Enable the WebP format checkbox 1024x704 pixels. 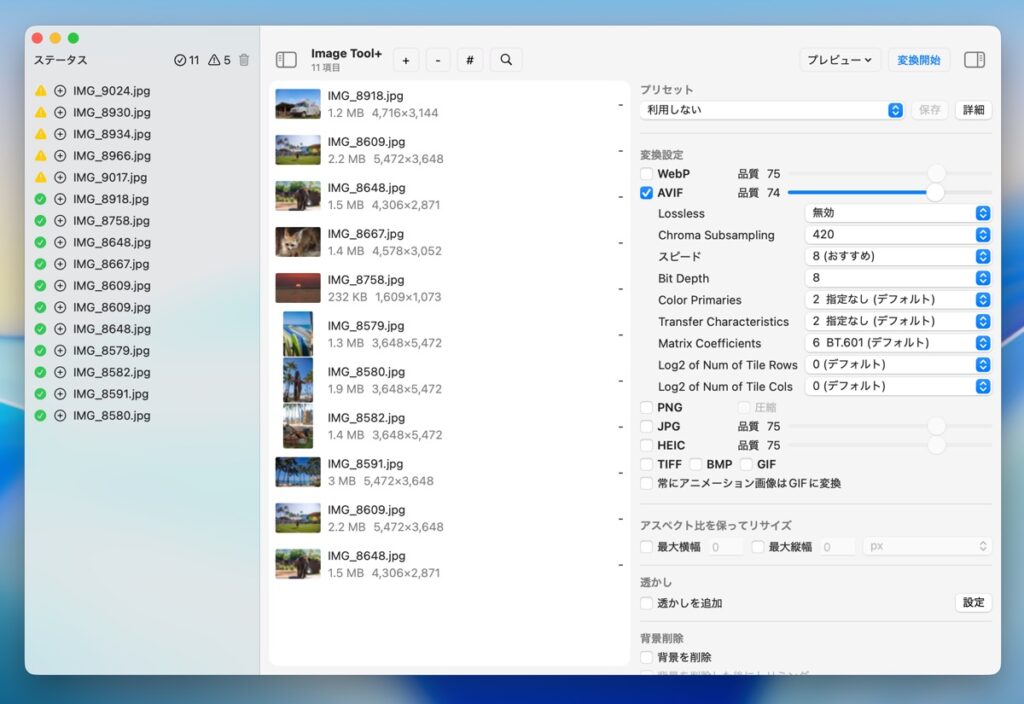(647, 174)
